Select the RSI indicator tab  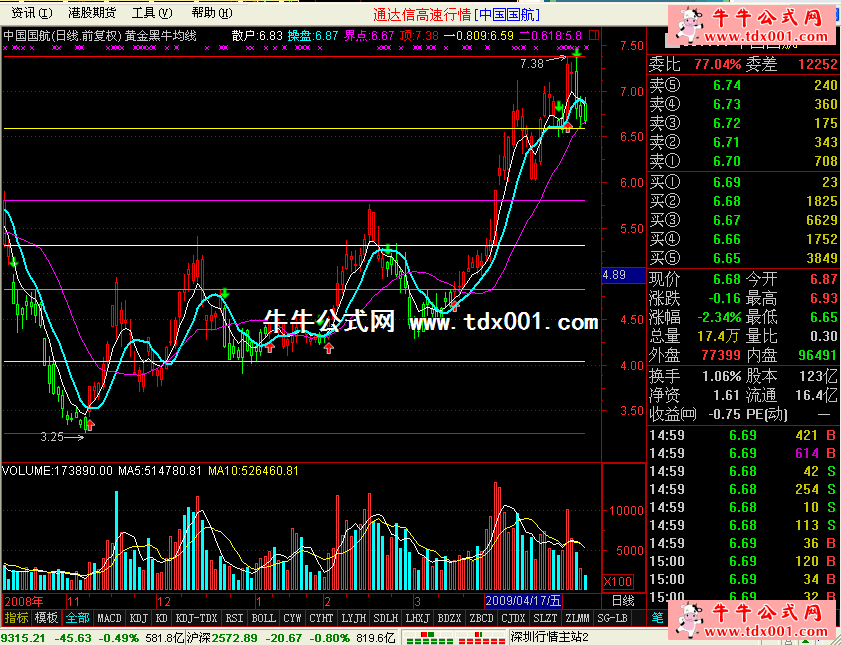click(x=234, y=618)
